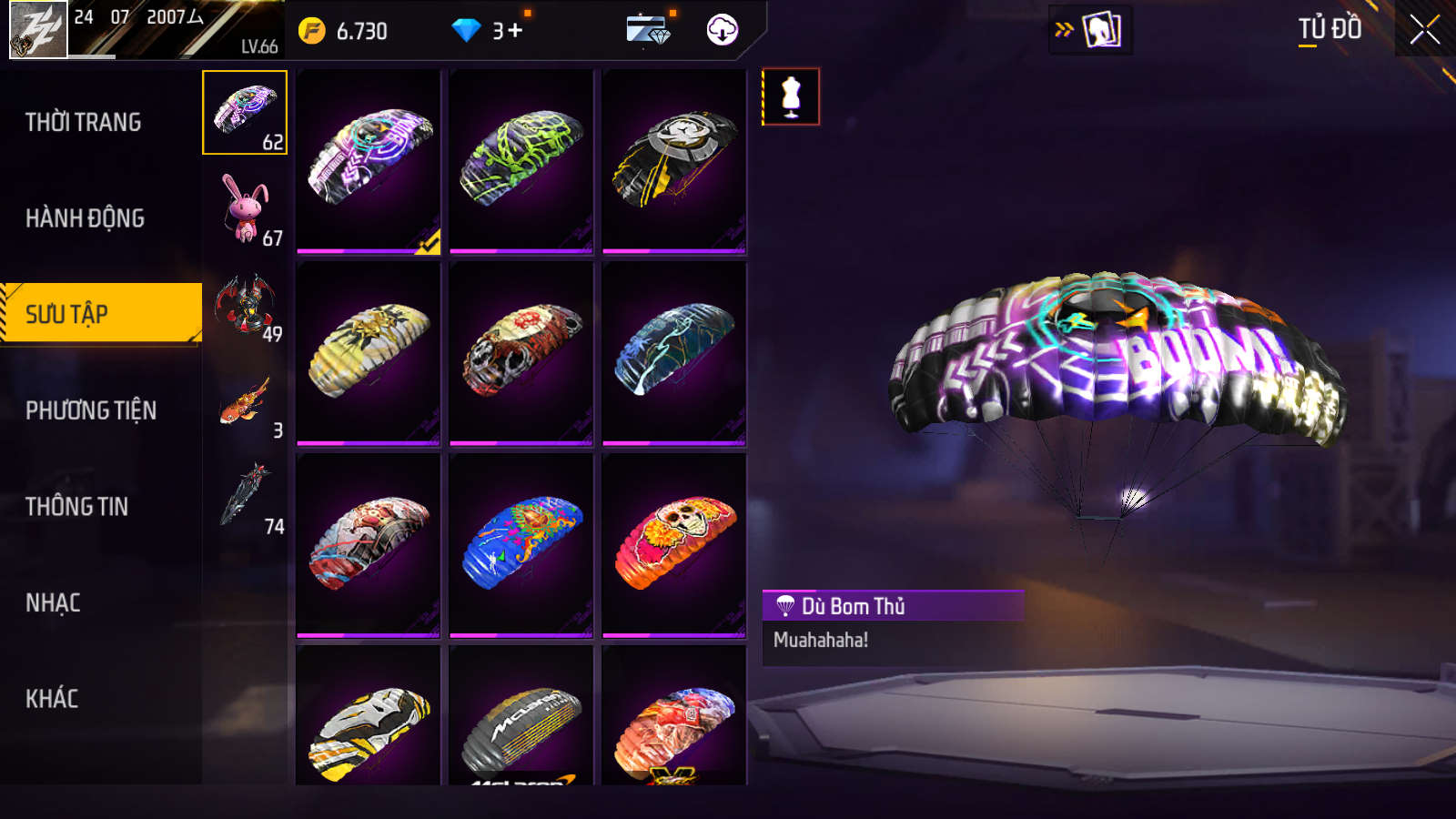
Task: Open the player profile avatar
Action: tap(38, 29)
